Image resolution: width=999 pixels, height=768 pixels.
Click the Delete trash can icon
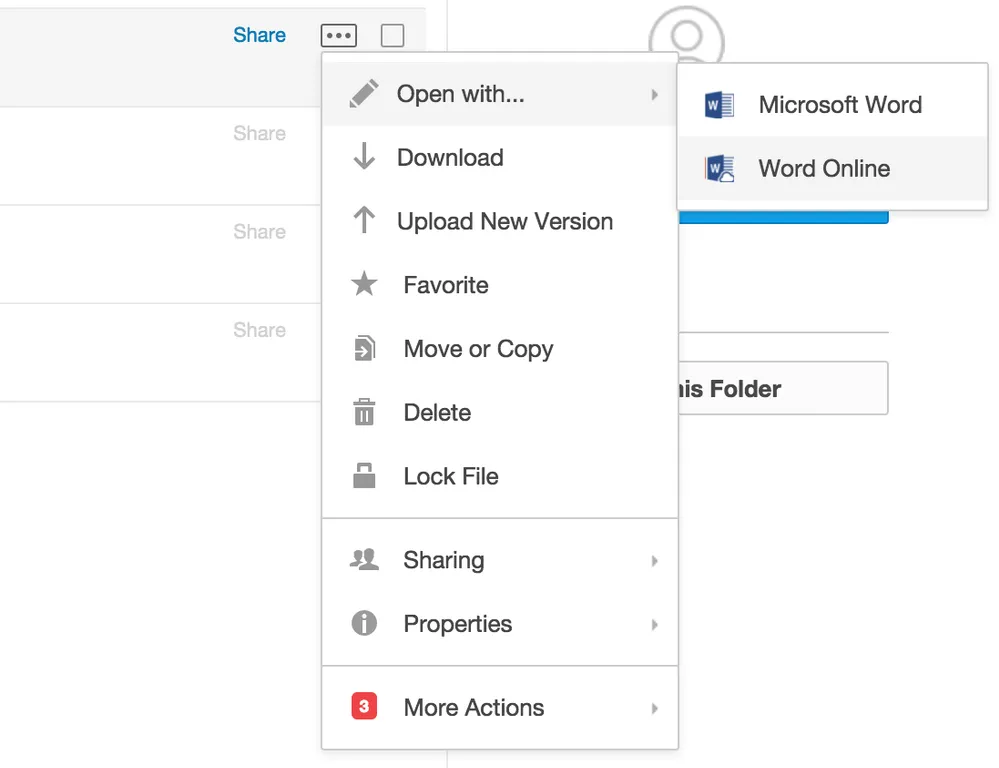[364, 412]
